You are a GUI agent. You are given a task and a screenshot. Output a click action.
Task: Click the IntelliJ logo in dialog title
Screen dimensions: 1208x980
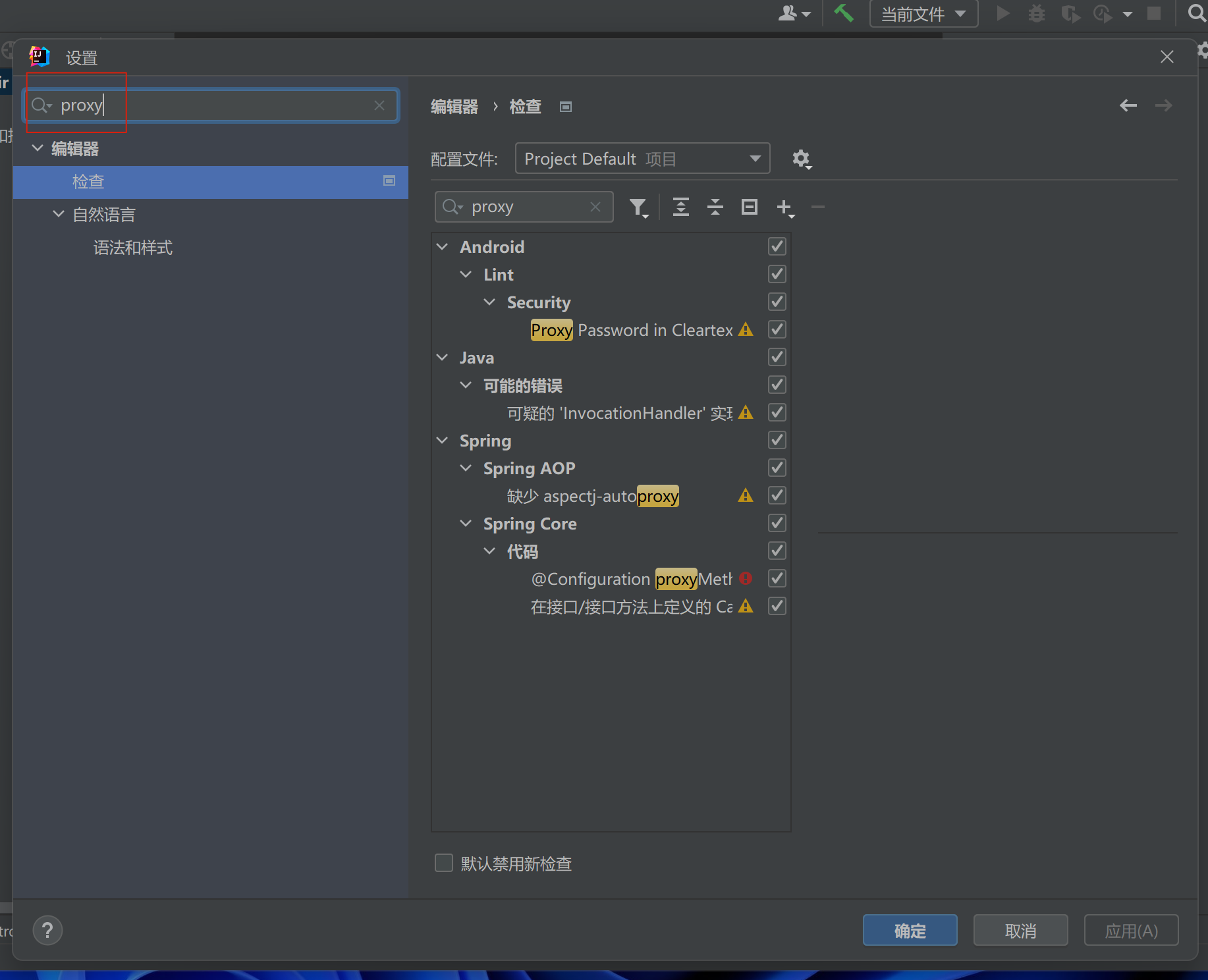pos(40,57)
